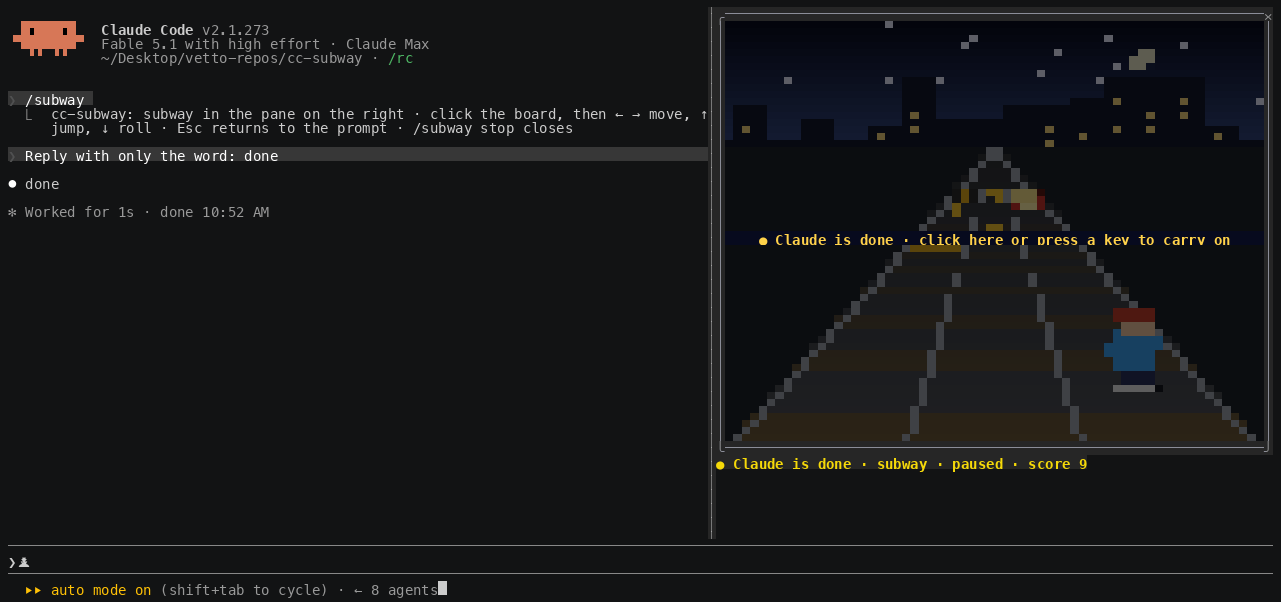
Task: Click the 'cc-subway: subway in the pane on the right' description line
Action: (379, 121)
